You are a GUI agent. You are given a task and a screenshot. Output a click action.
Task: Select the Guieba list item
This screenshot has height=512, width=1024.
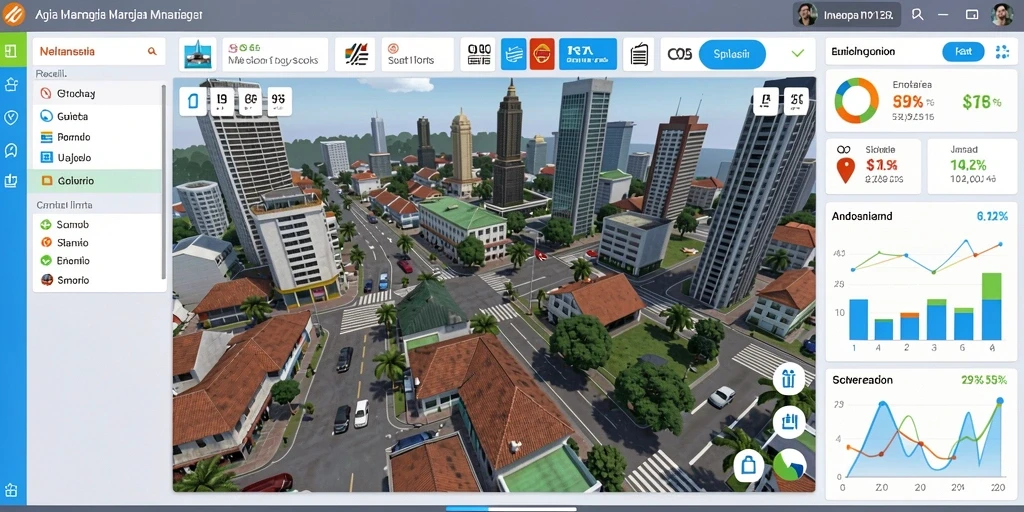[x=97, y=116]
